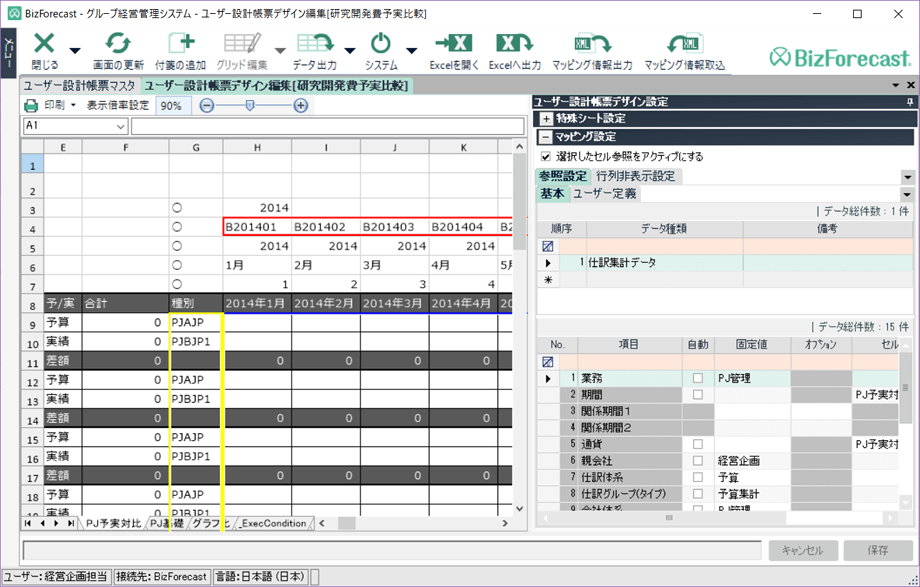
Task: Click the データ種類 column header
Action: click(664, 229)
